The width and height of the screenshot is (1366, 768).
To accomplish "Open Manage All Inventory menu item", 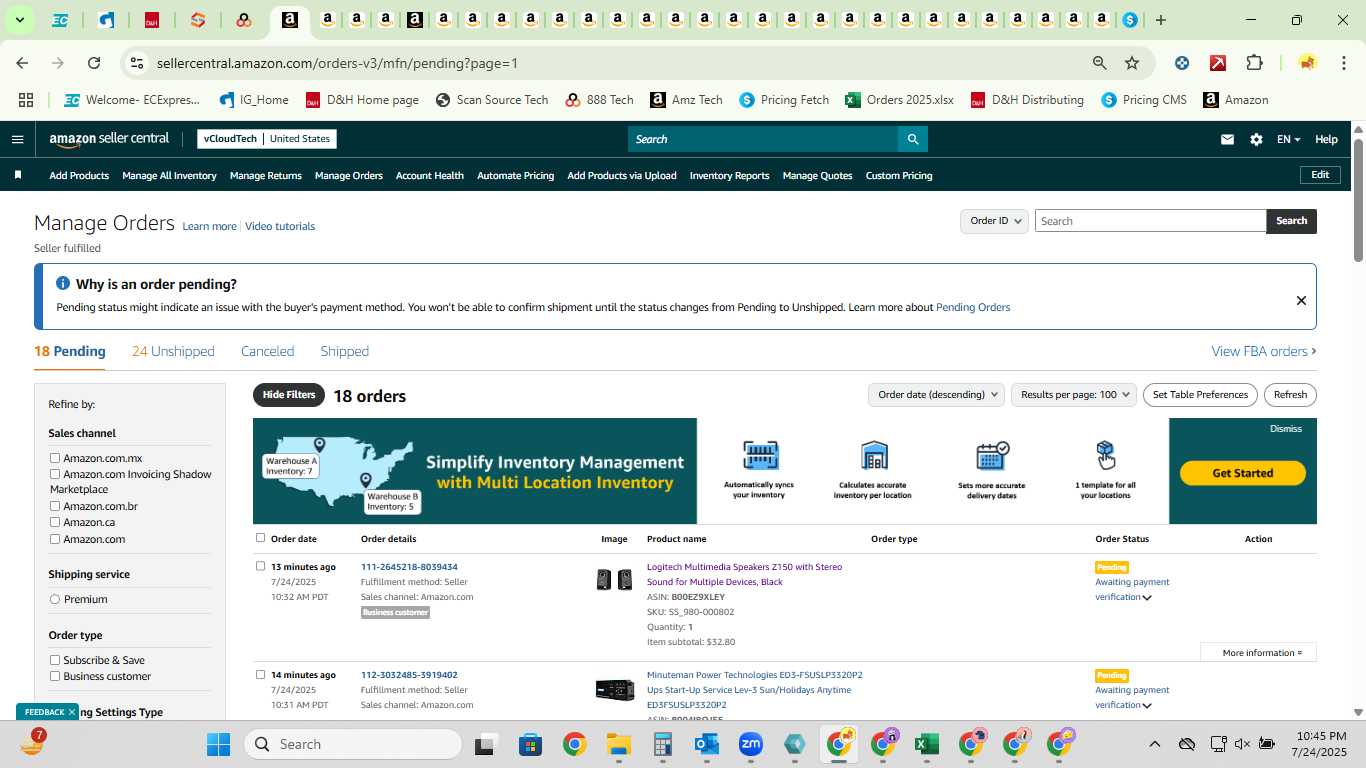I will 169,176.
